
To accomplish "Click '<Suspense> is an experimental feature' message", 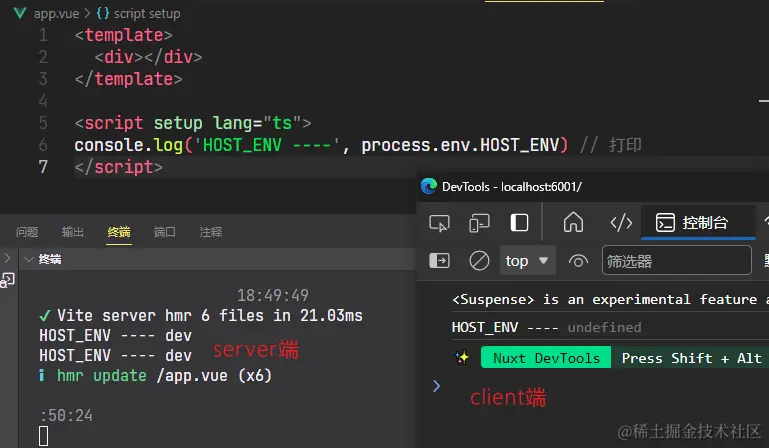I will [x=604, y=299].
